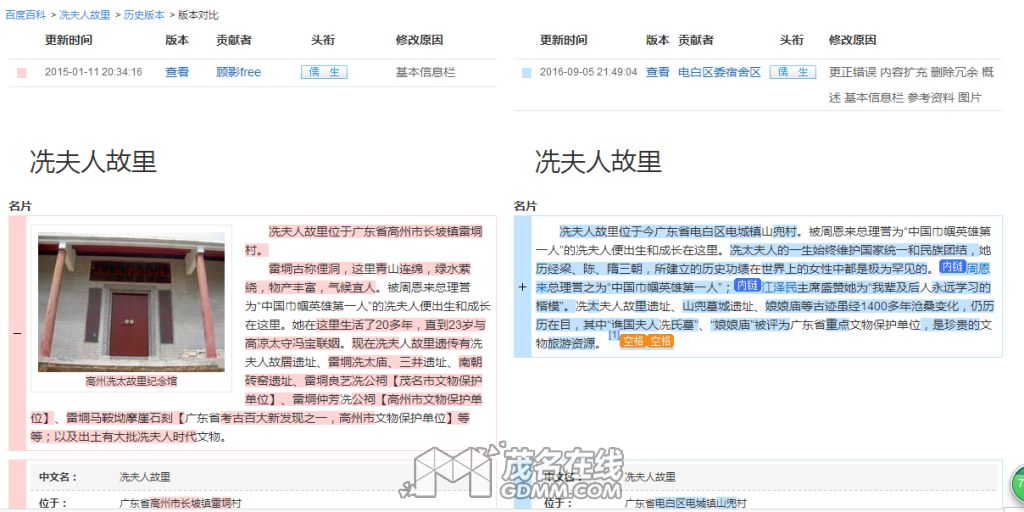This screenshot has height=512, width=1024.
Task: Click the second orange 空格 tag
Action: tap(661, 341)
